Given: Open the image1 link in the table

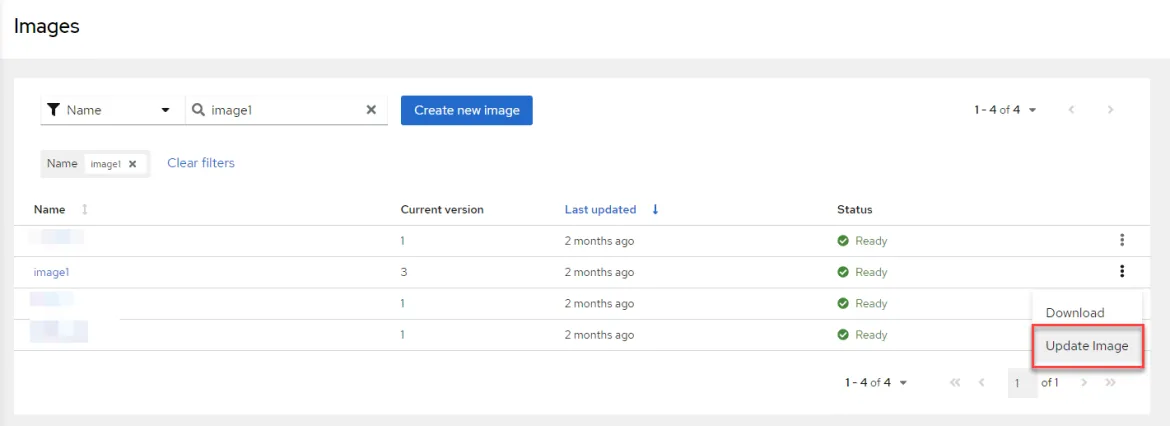Looking at the screenshot, I should pyautogui.click(x=51, y=272).
